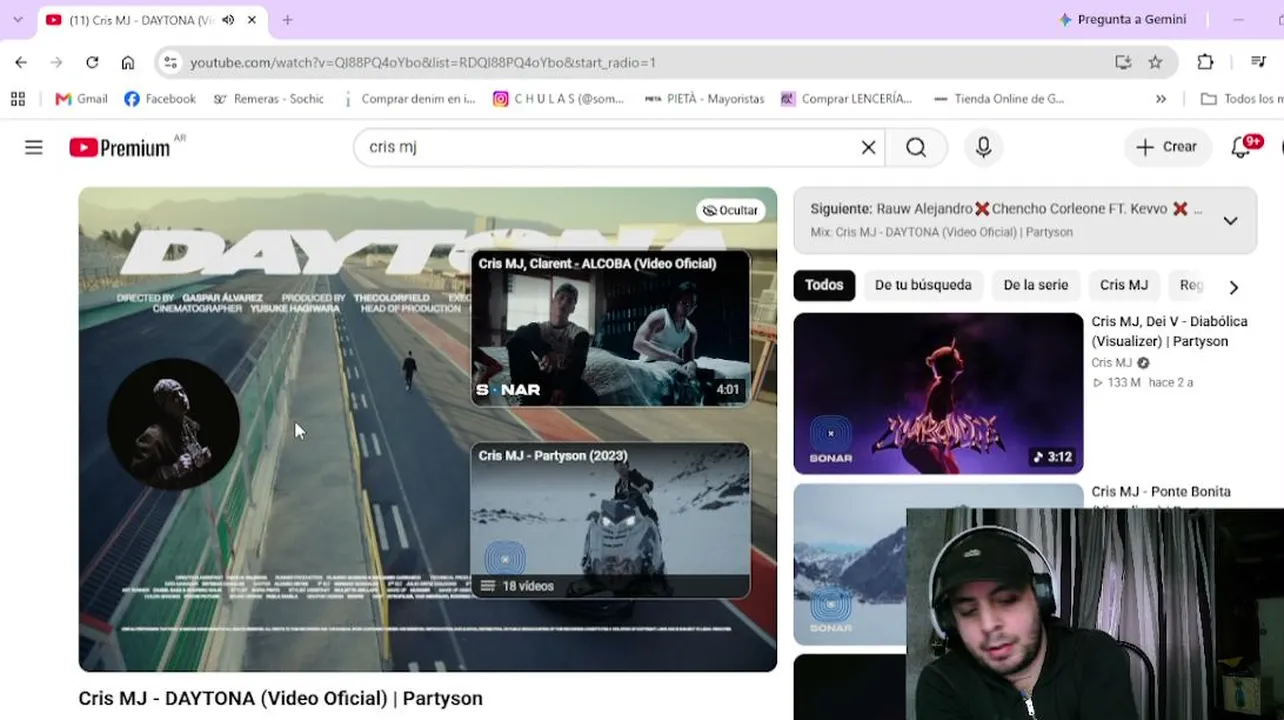Select the Cris MJ filter chip
Viewport: 1284px width, 720px height.
click(1124, 285)
